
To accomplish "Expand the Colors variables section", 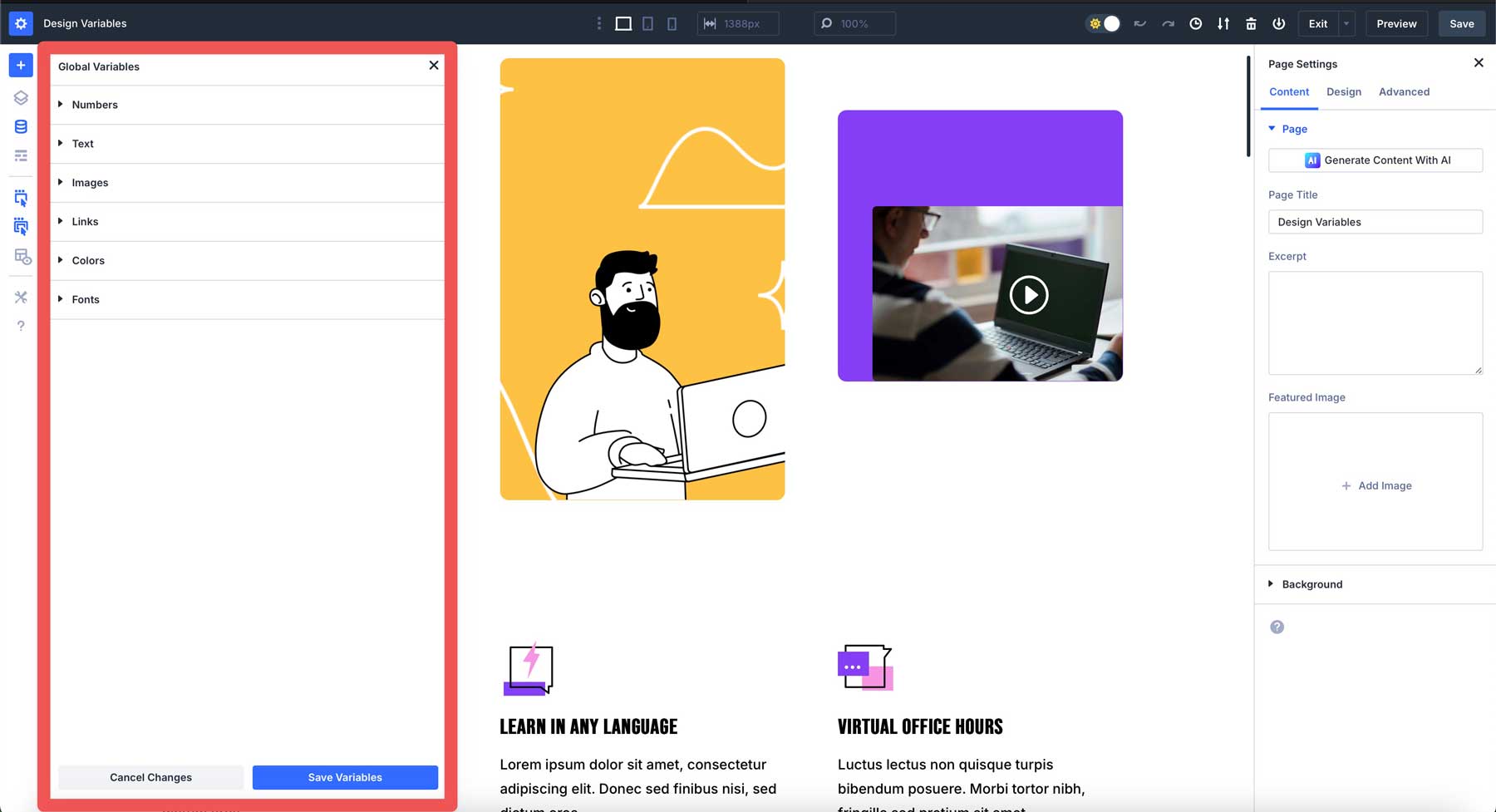I will tap(88, 260).
